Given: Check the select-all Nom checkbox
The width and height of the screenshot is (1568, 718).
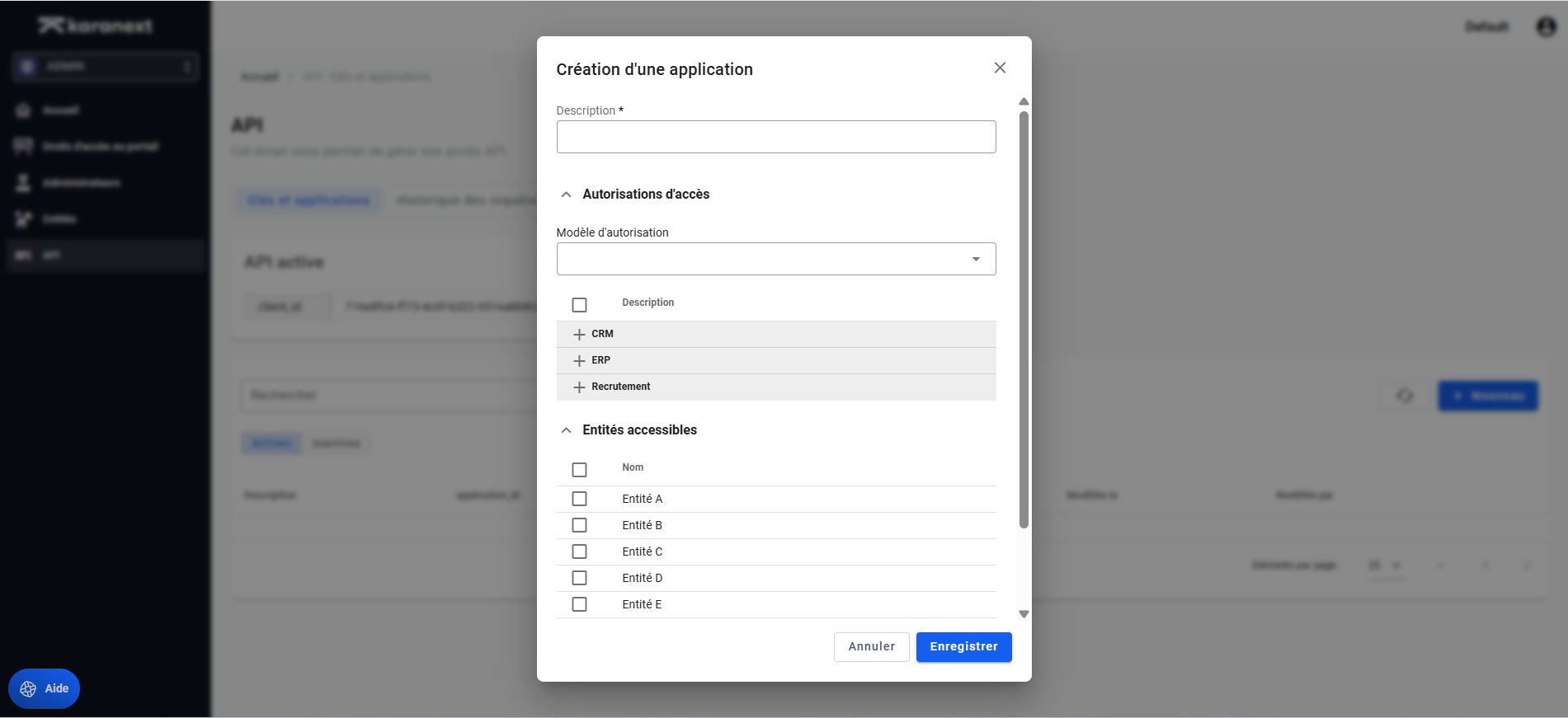Looking at the screenshot, I should pos(579,470).
